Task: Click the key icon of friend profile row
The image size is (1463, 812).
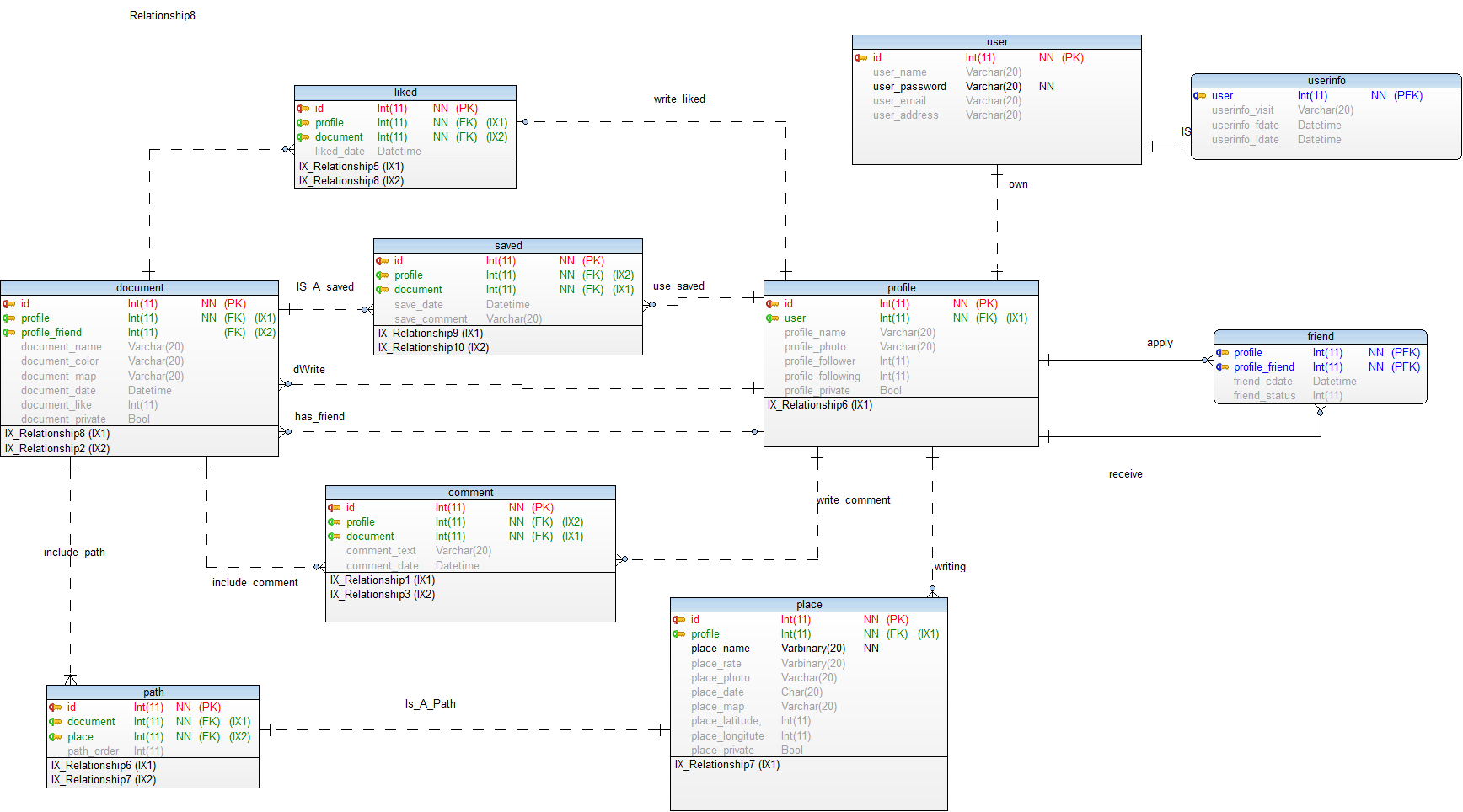Action: click(1223, 353)
